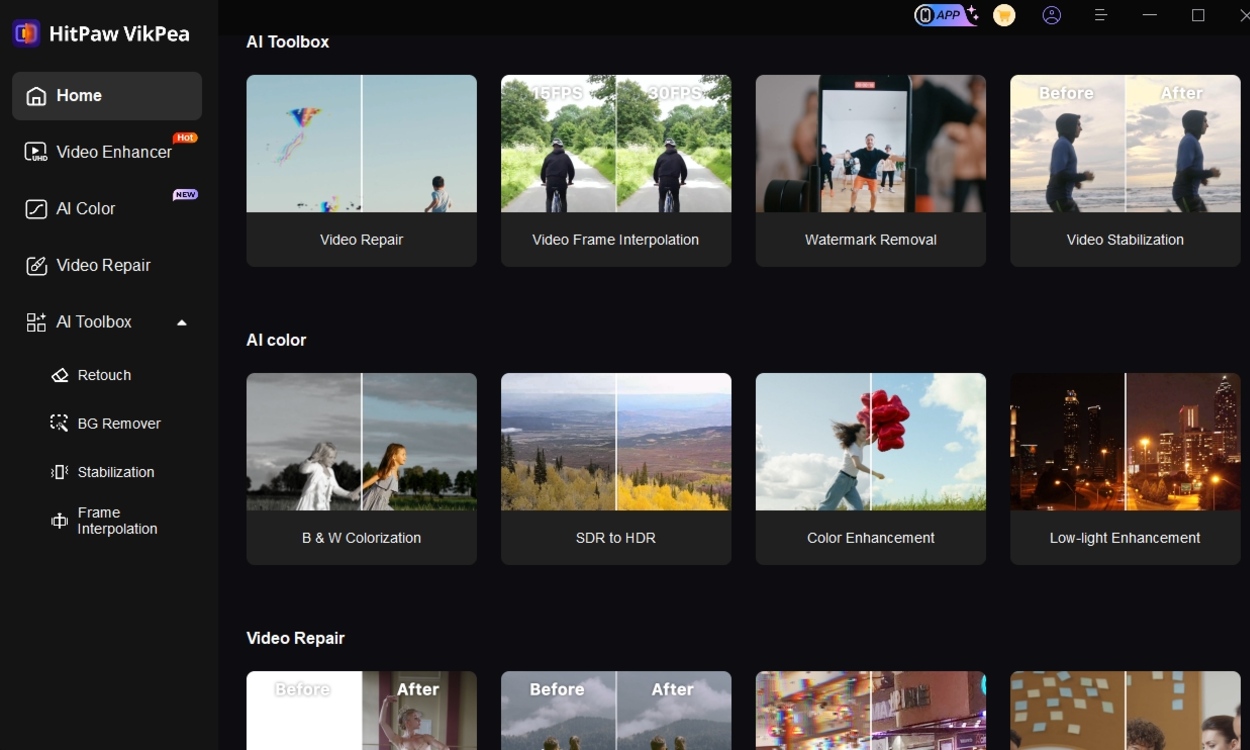The height and width of the screenshot is (750, 1250).
Task: Open Video Enhancer in sidebar
Action: coord(107,152)
